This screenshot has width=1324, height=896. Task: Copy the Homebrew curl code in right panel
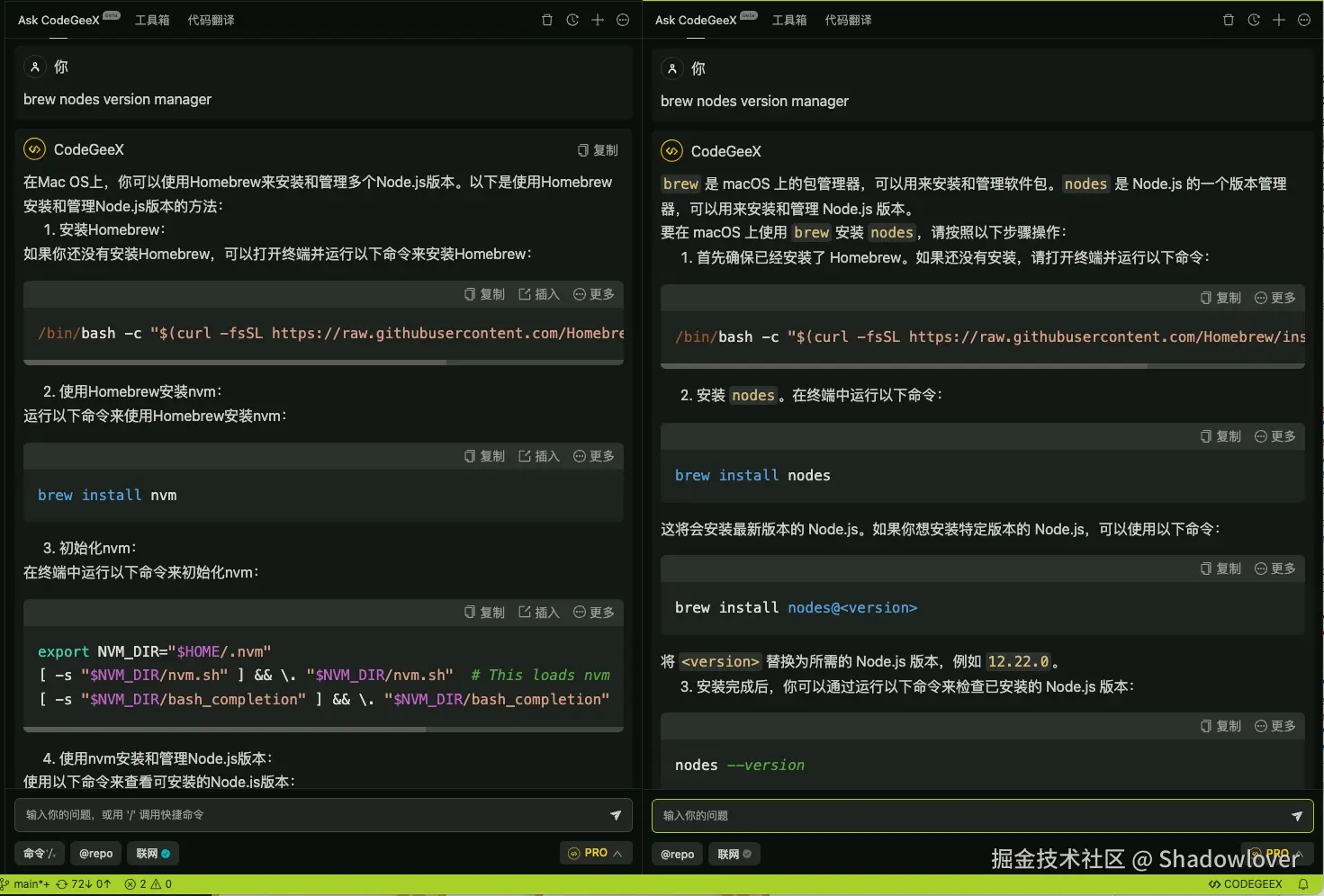pos(1220,298)
